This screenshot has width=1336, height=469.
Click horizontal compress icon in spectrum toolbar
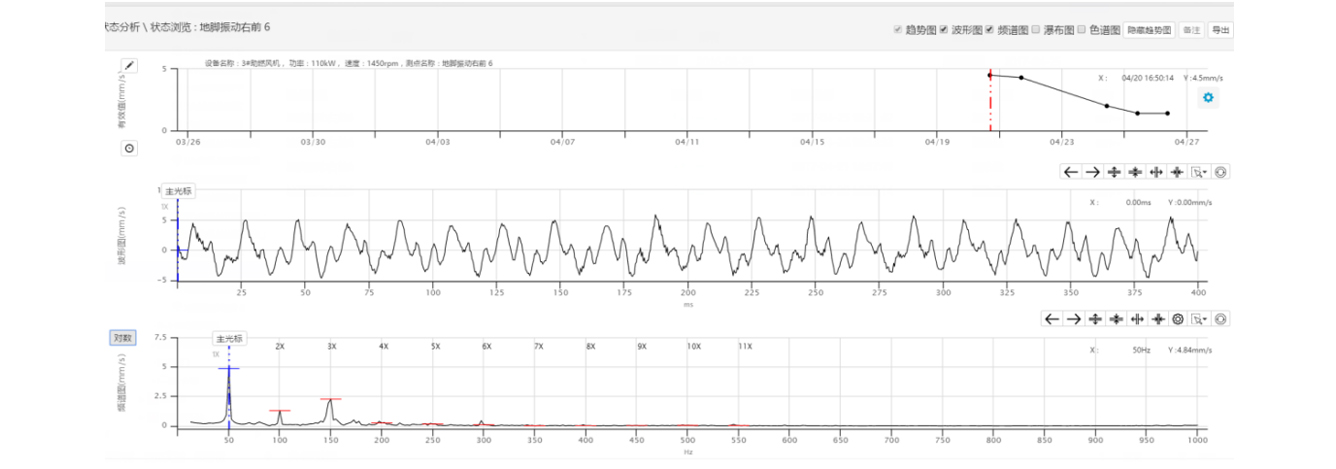[1137, 319]
